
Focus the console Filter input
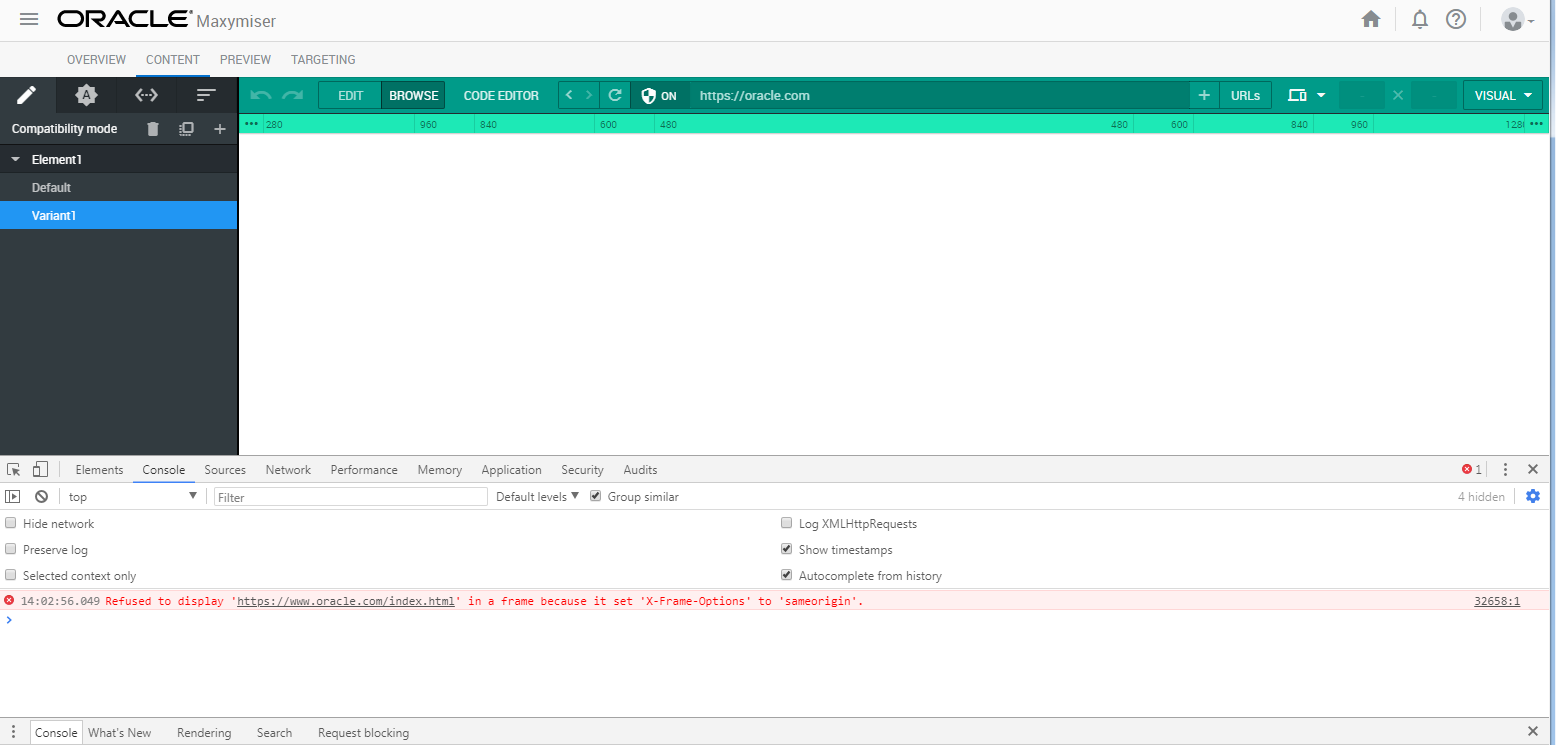click(351, 497)
